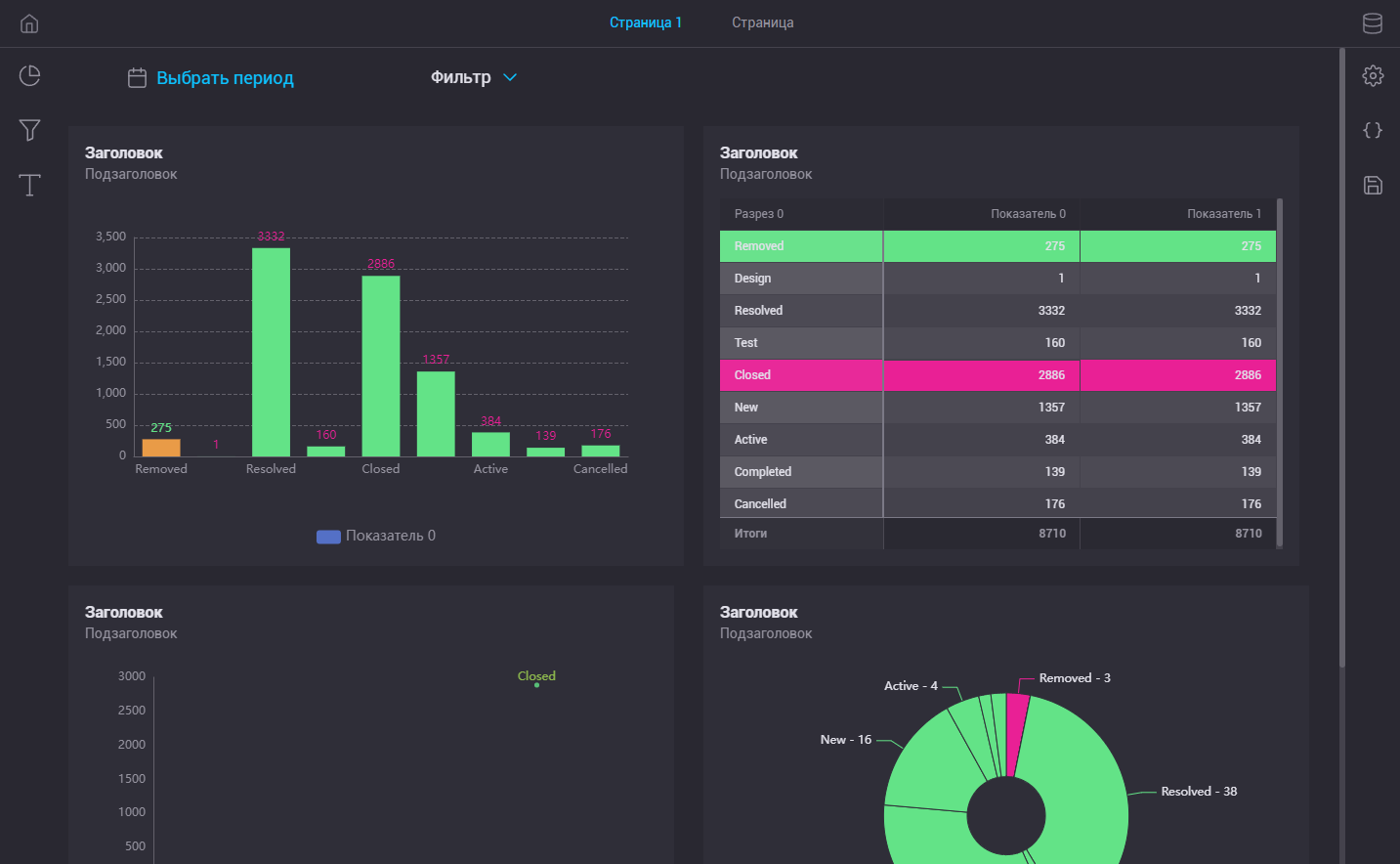
Task: Click the 8710 total under Показатель 0
Action: tap(1052, 534)
